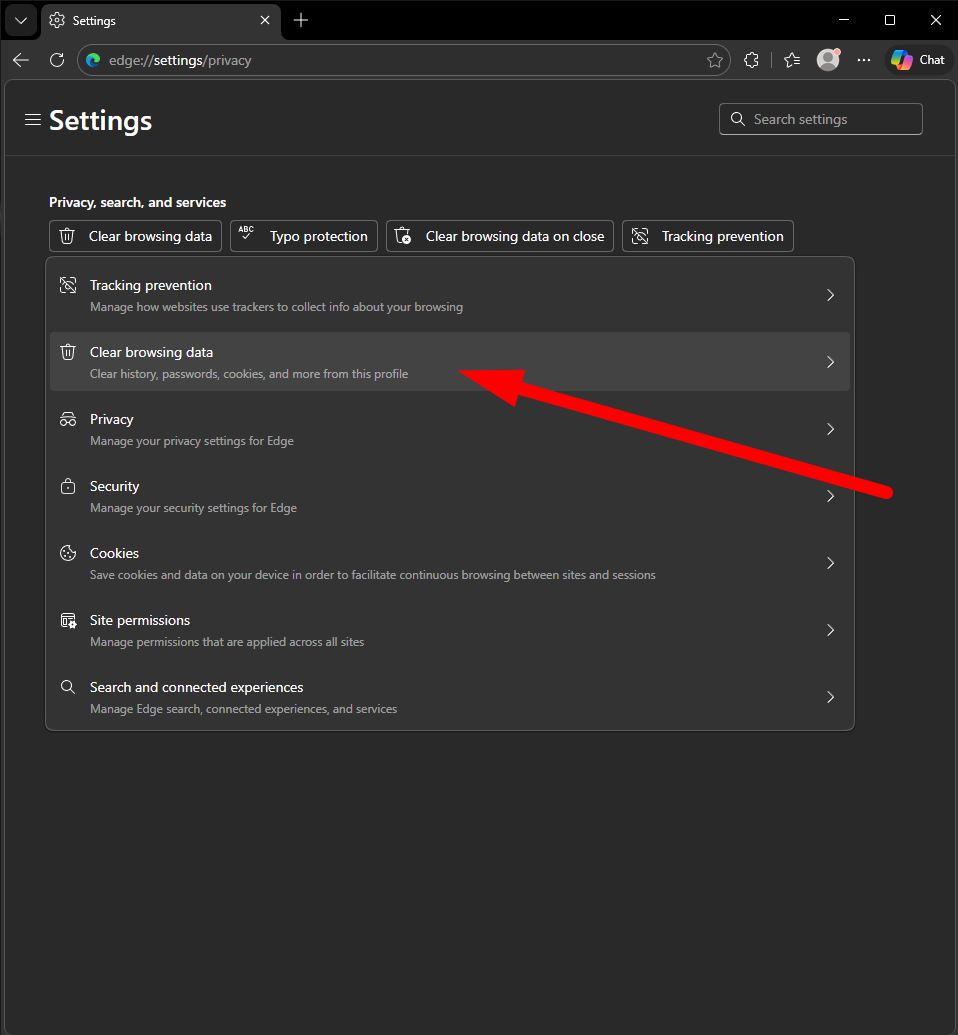Add this page to favorites star
This screenshot has height=1035, width=958.
pos(715,60)
